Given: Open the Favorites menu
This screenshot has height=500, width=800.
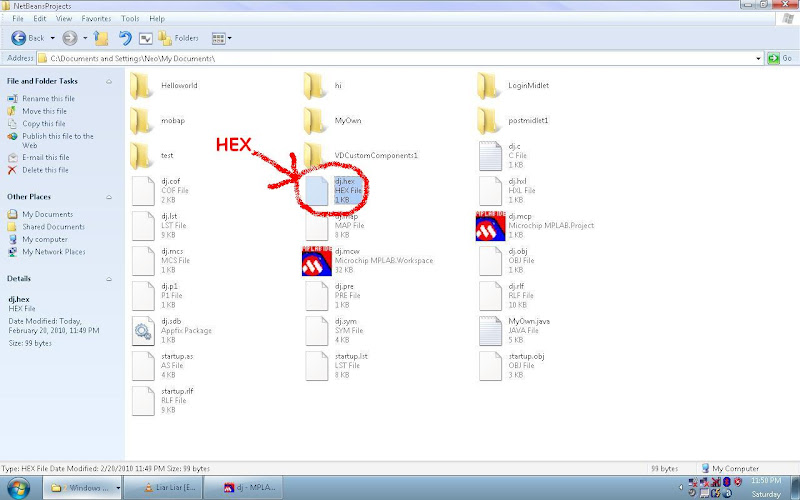Looking at the screenshot, I should click(96, 18).
